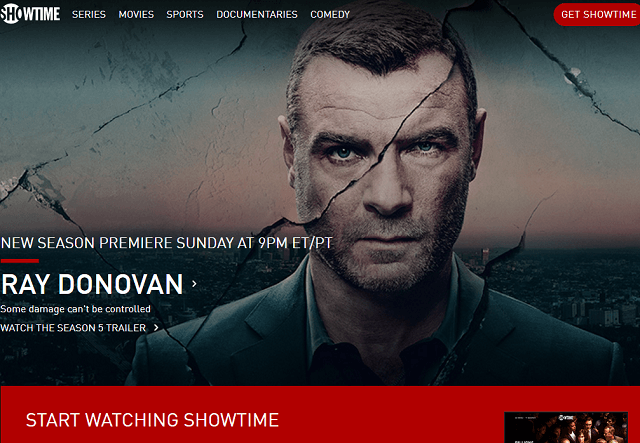Click the red banner background area
The height and width of the screenshot is (443, 640).
coord(367,414)
